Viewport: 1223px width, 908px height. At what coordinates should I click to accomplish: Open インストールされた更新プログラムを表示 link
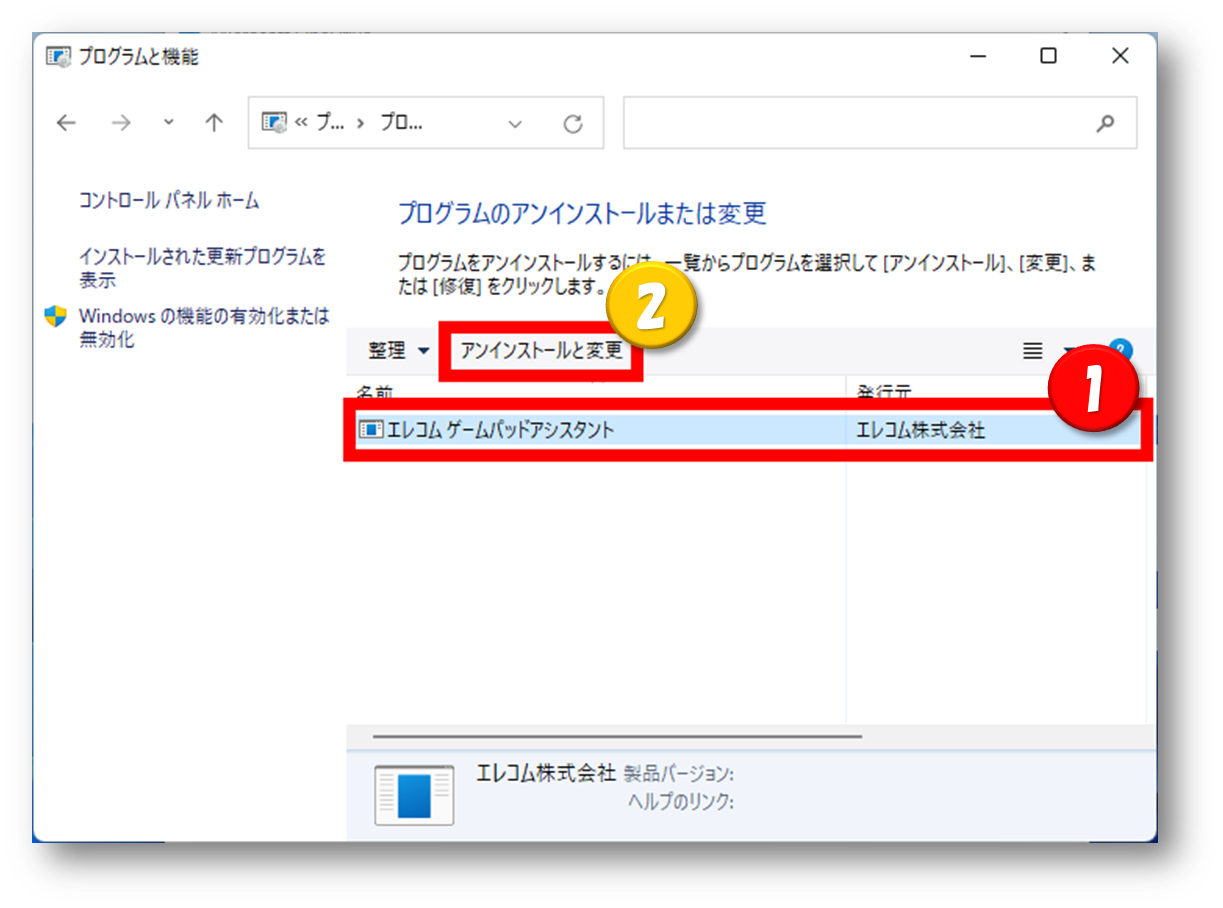(203, 269)
